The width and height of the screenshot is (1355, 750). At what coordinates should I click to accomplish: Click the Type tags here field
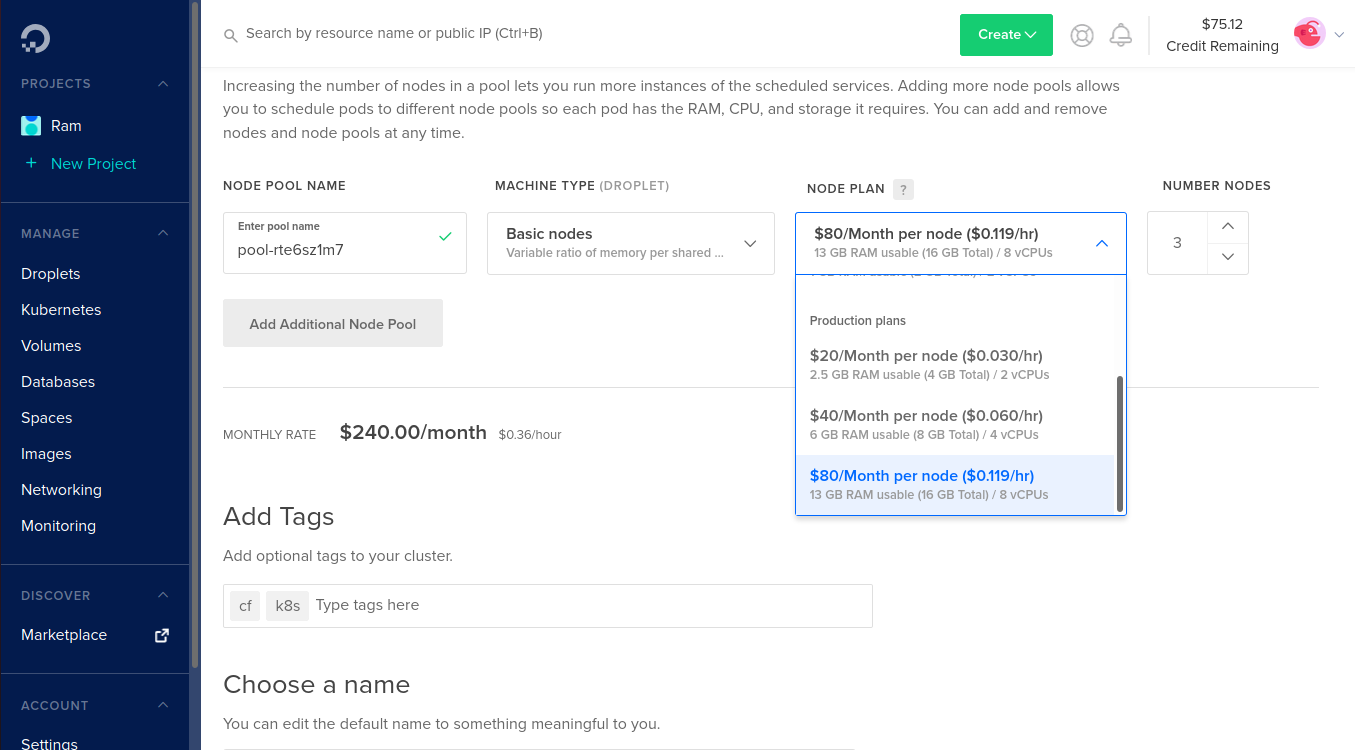pos(590,606)
